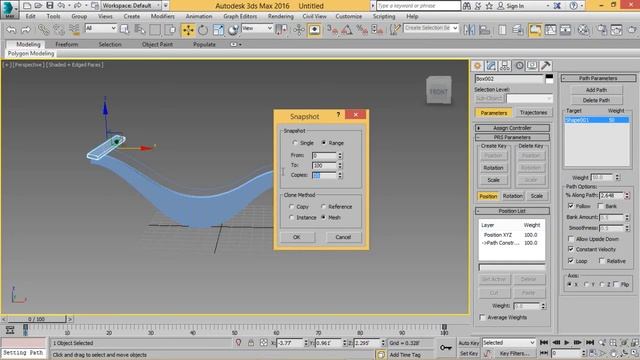Toggle the Follow checkbox
The width and height of the screenshot is (640, 360).
coord(571,206)
